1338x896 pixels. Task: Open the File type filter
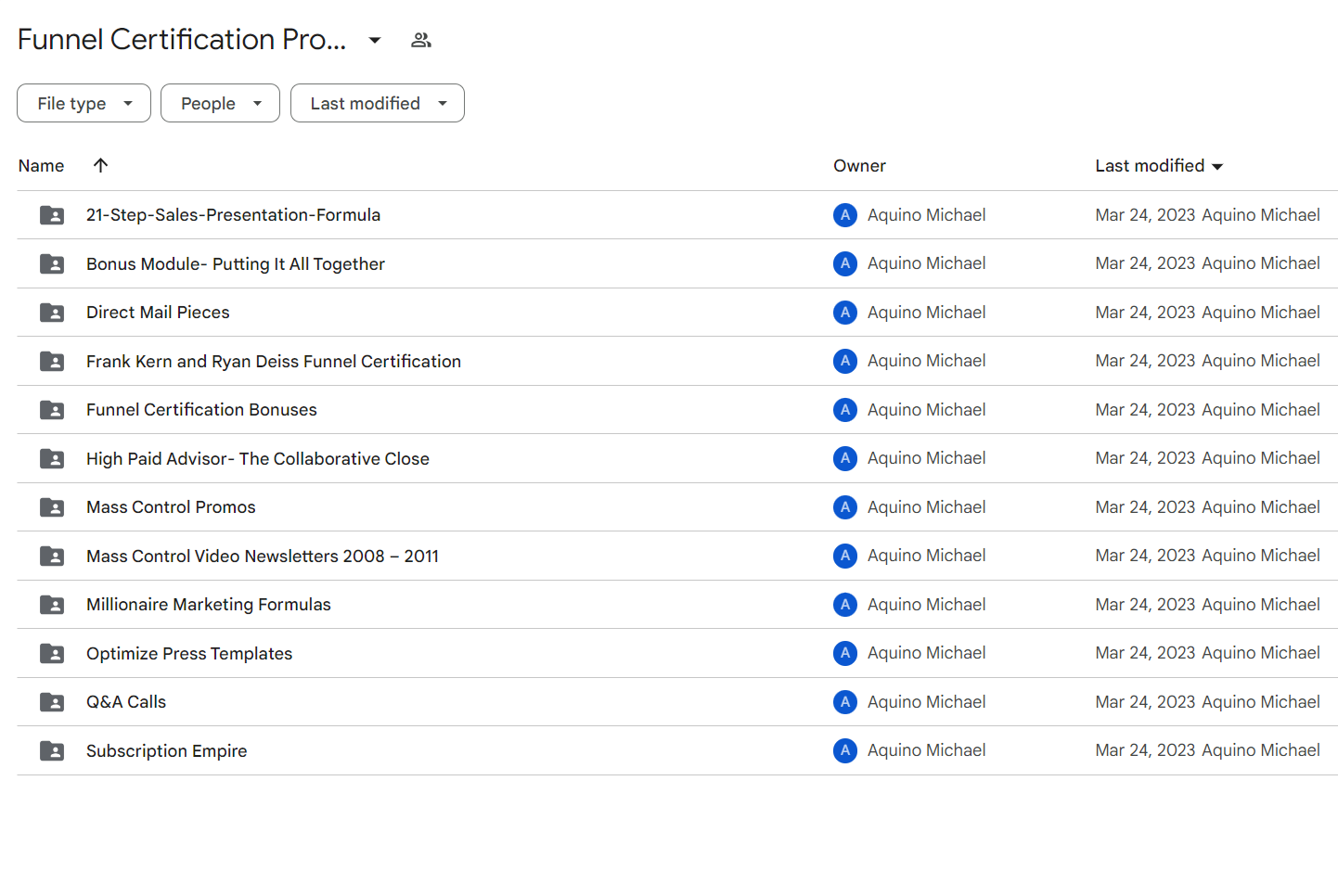pos(84,103)
